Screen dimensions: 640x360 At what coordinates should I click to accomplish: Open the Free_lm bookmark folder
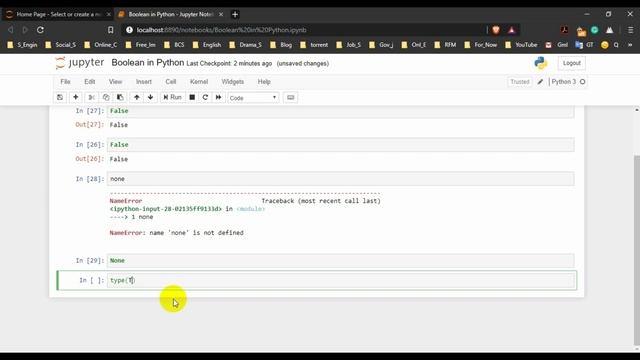click(141, 45)
